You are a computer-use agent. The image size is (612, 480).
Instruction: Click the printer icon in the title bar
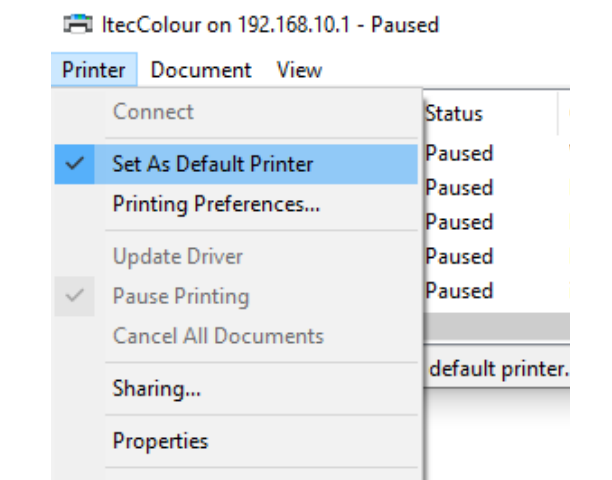point(77,23)
